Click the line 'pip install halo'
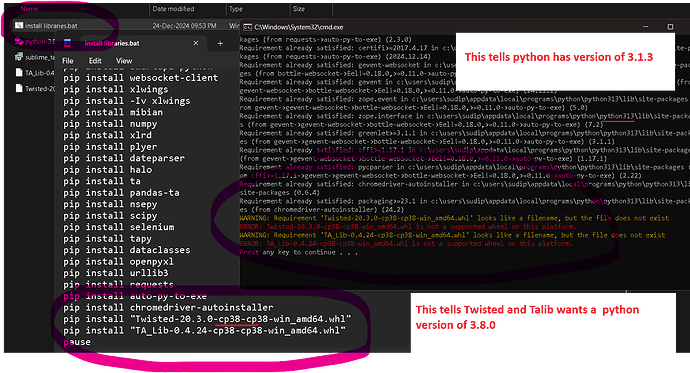Screen dimensions: 690x373 coord(107,169)
